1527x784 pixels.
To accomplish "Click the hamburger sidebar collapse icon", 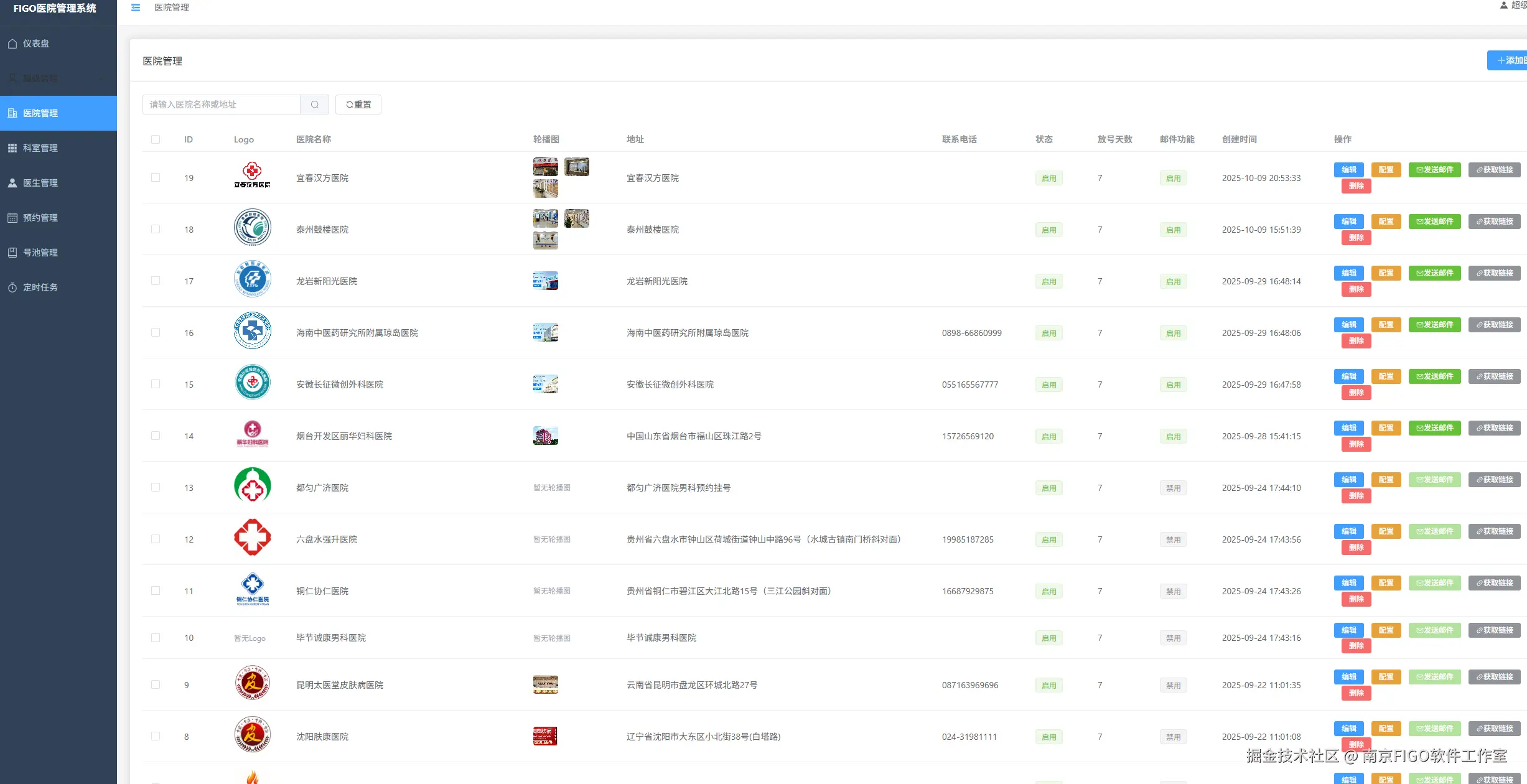I will click(136, 7).
